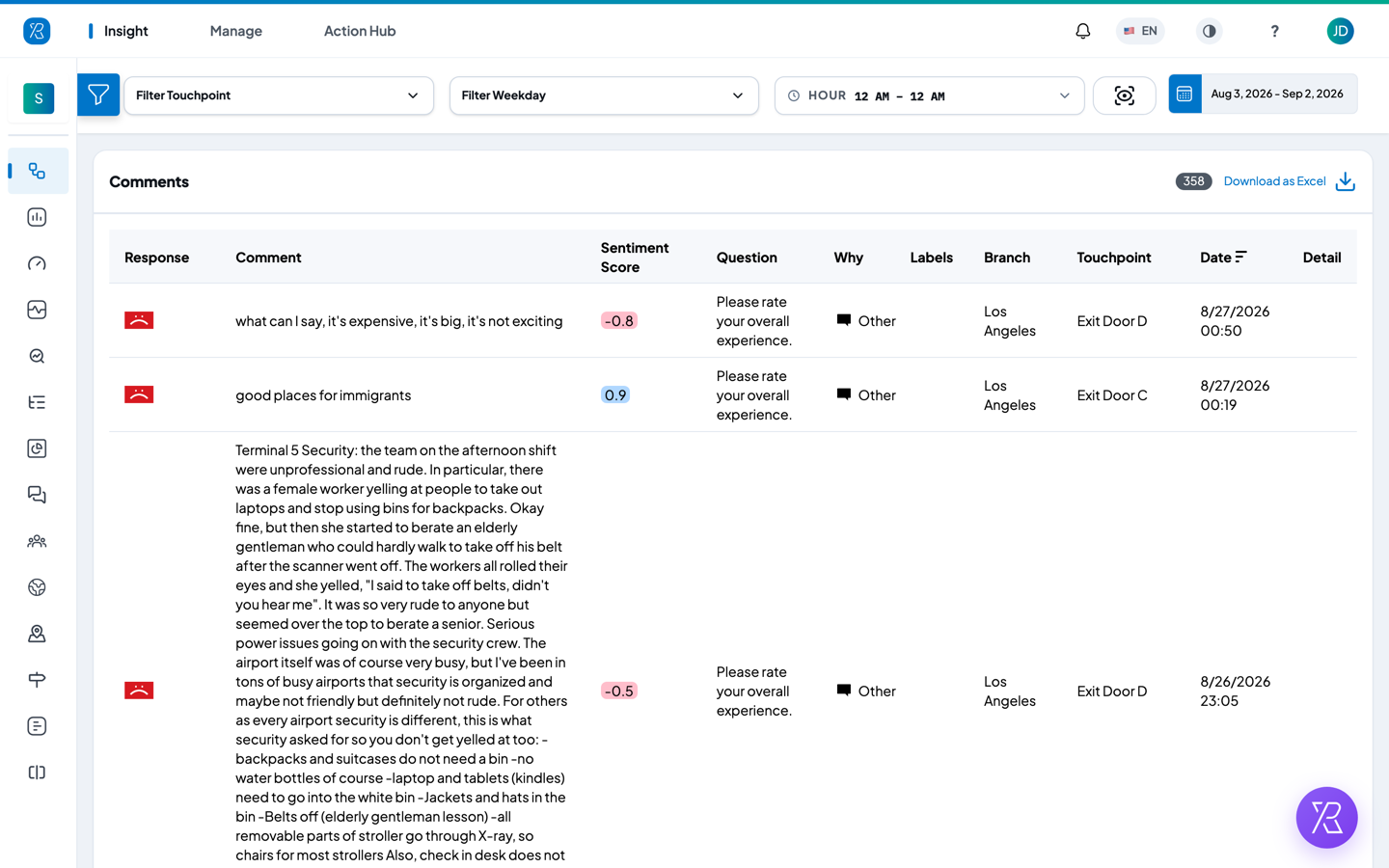Open the bar chart sidebar icon

tap(38, 217)
